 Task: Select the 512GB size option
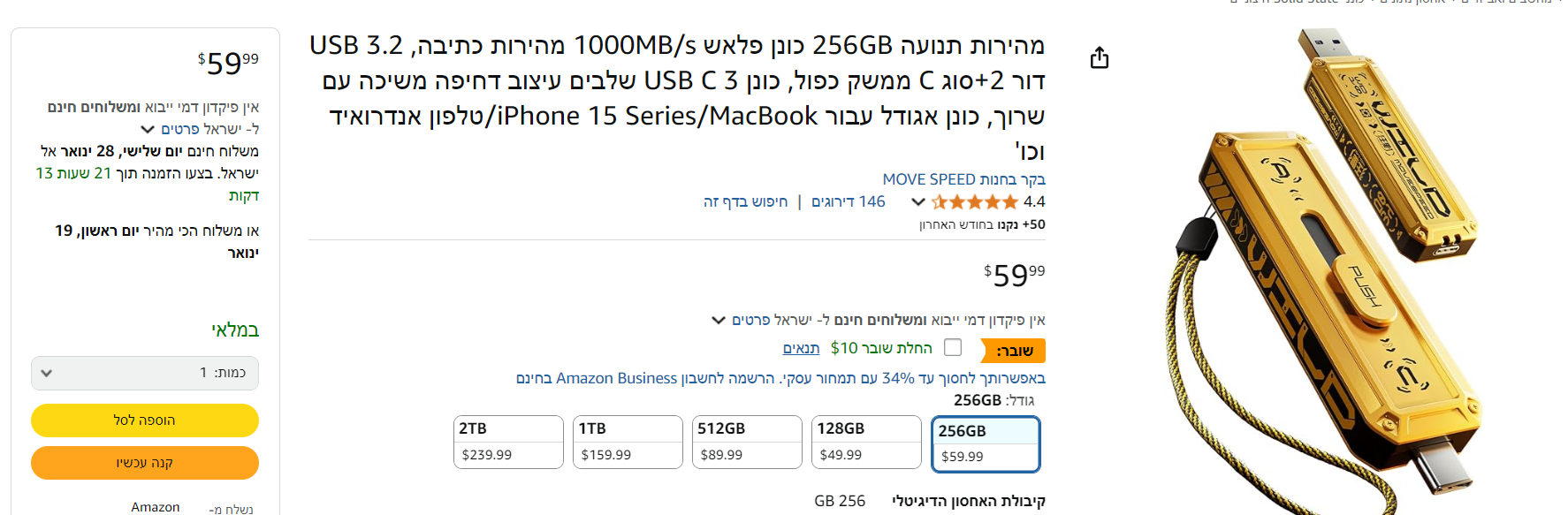[747, 442]
